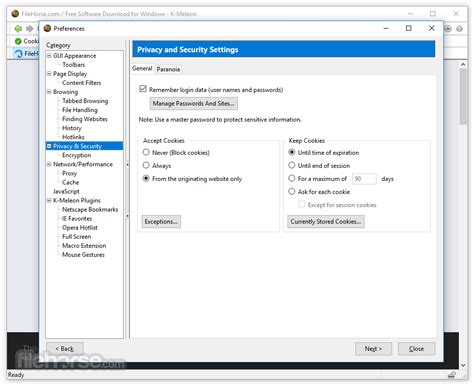This screenshot has height=386, width=474.
Task: Select Hotlinks in category tree
Action: coord(73,137)
